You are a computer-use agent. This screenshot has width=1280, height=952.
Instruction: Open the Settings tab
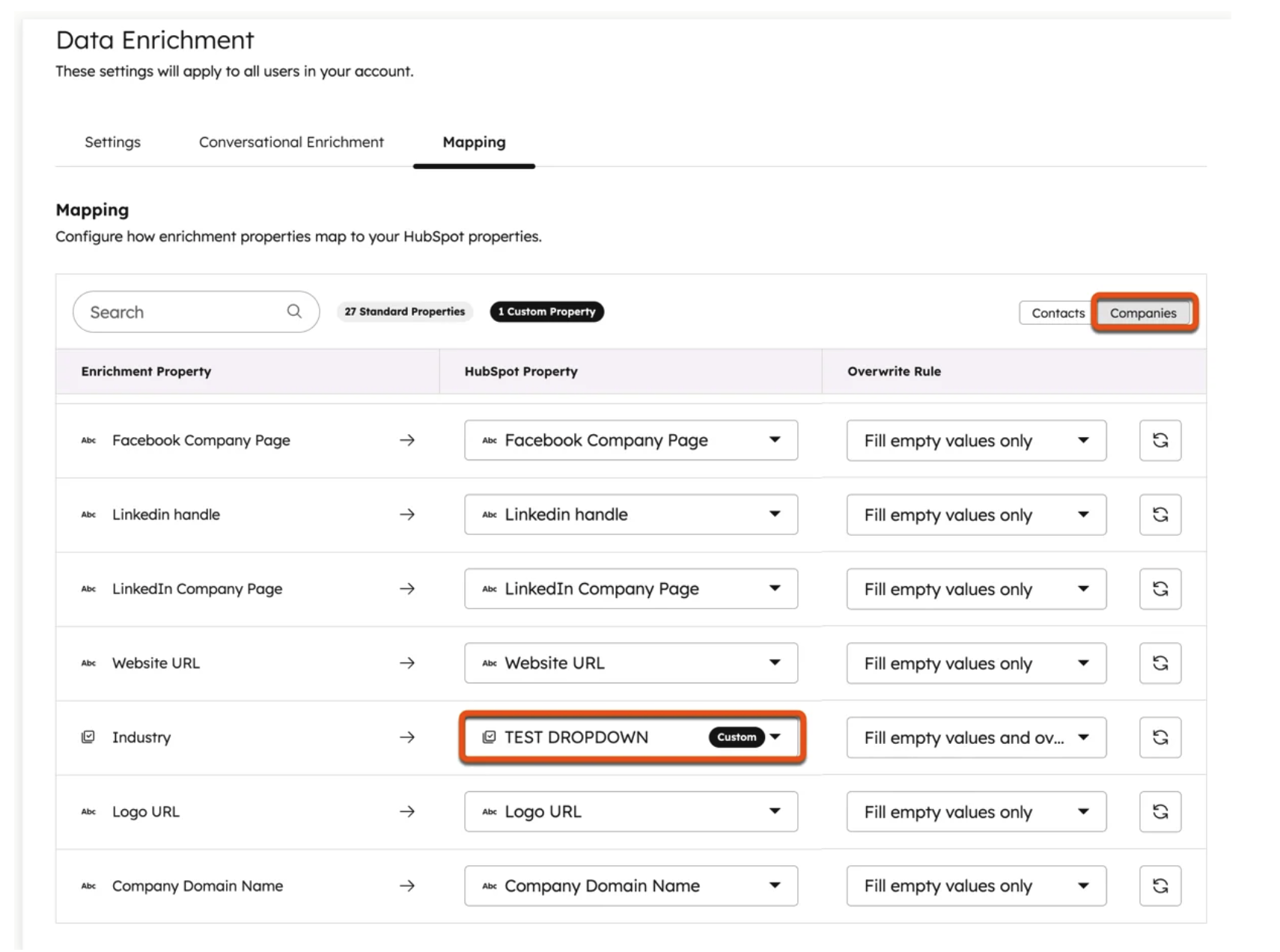pyautogui.click(x=112, y=142)
